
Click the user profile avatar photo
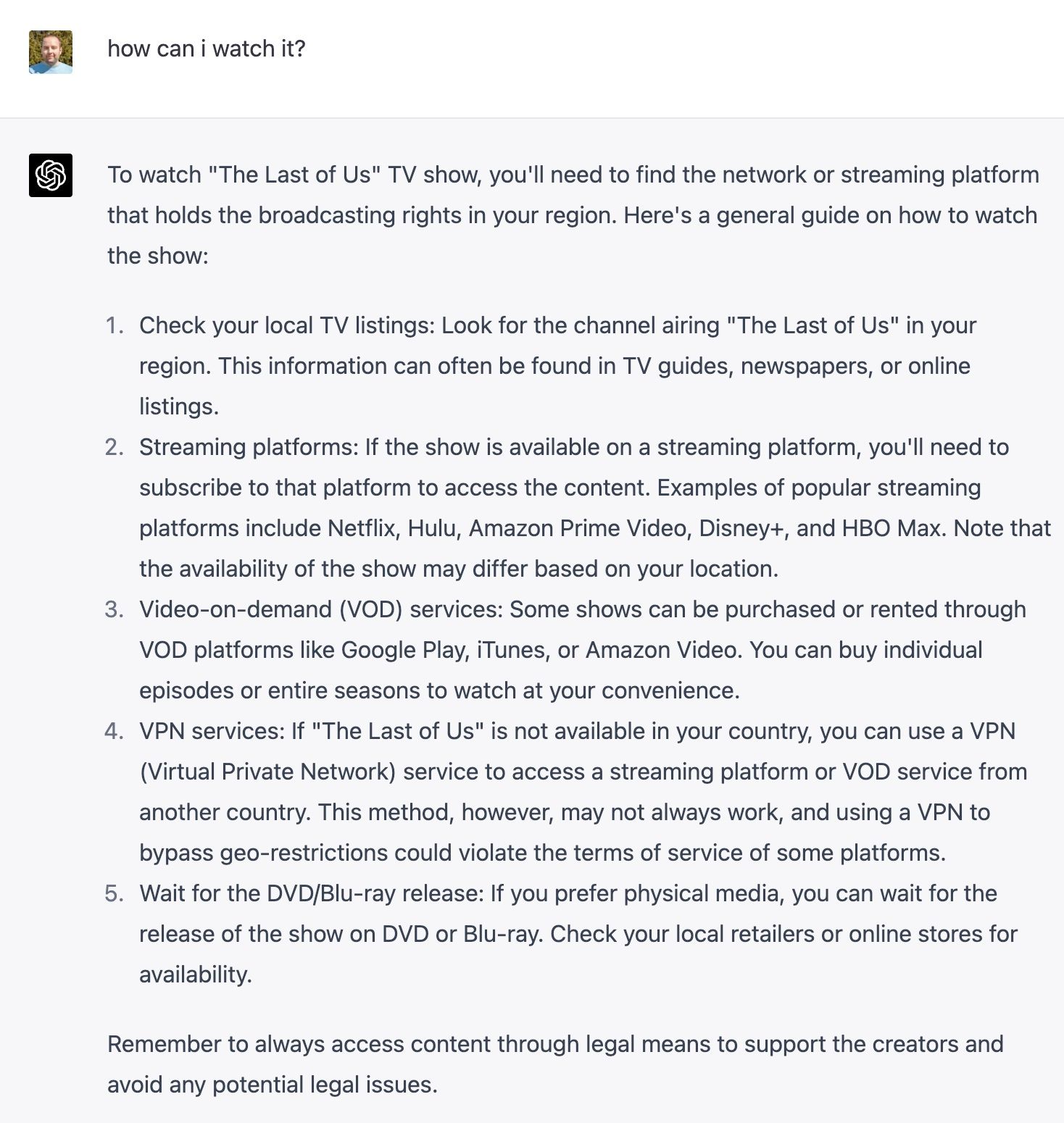coord(51,52)
